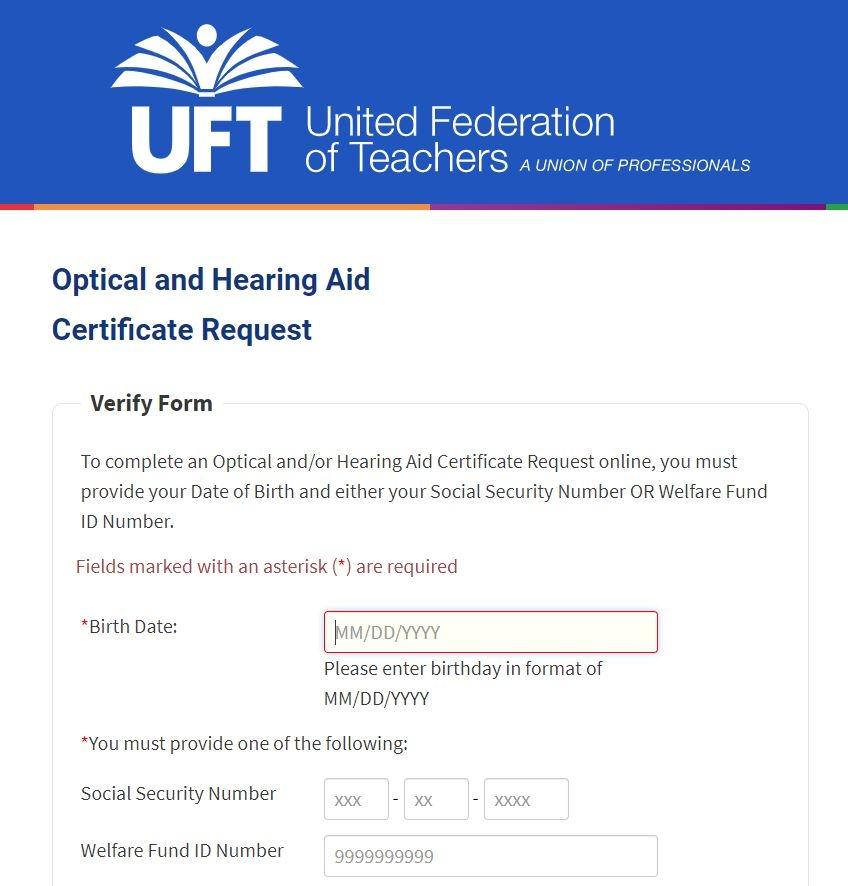
Task: Click the Birth Date field label
Action: pyautogui.click(x=132, y=627)
